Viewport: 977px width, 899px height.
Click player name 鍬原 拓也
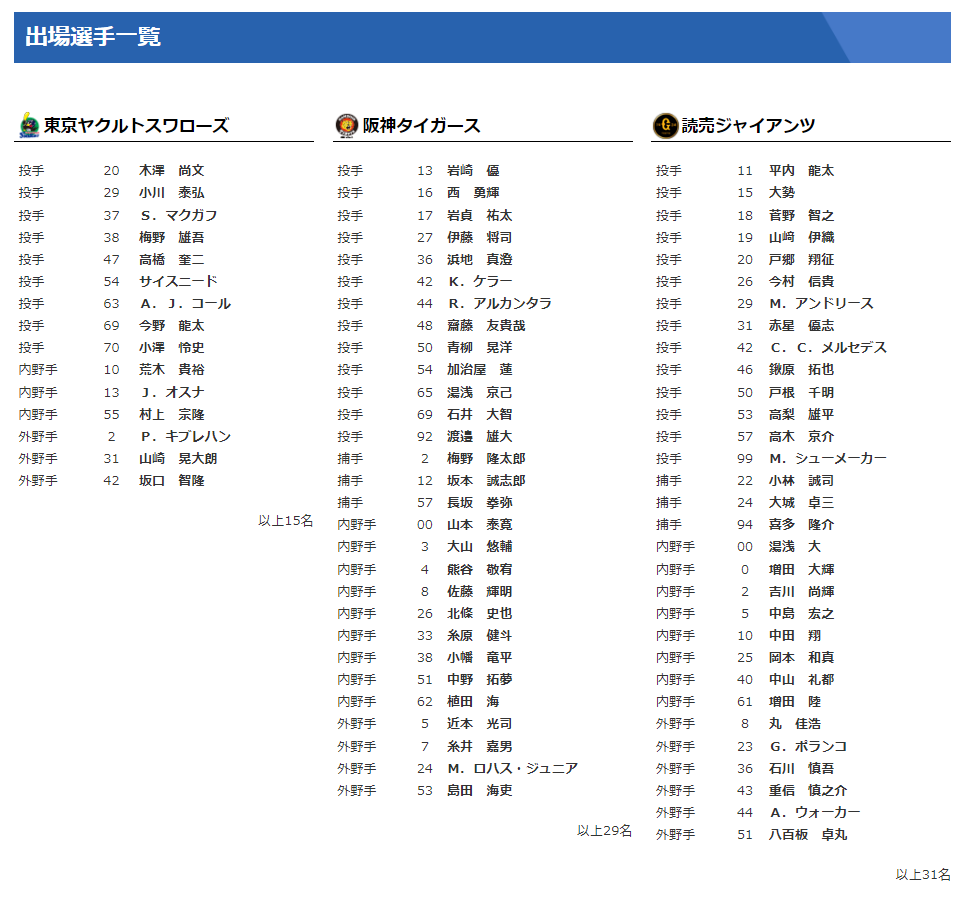[801, 370]
